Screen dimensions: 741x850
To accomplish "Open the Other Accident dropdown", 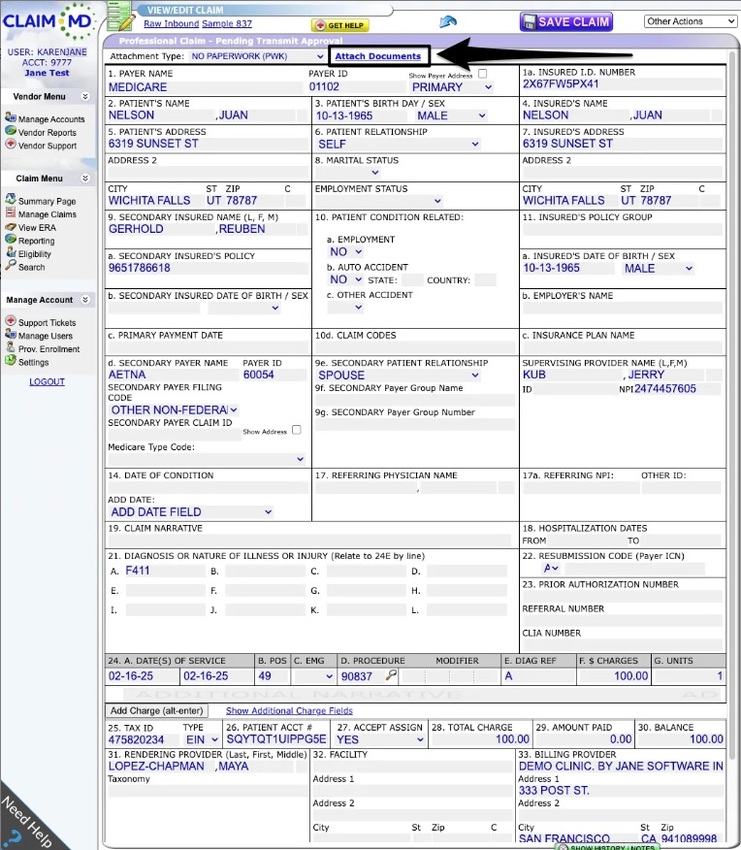I will pos(346,307).
